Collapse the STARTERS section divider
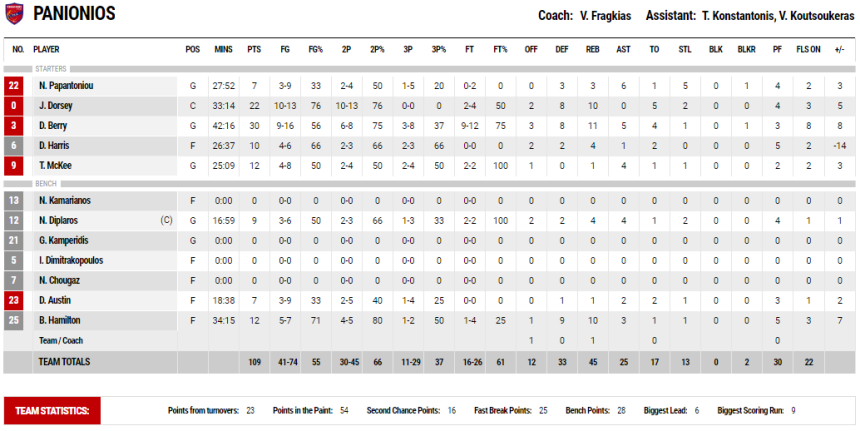860x431 pixels. (x=429, y=69)
